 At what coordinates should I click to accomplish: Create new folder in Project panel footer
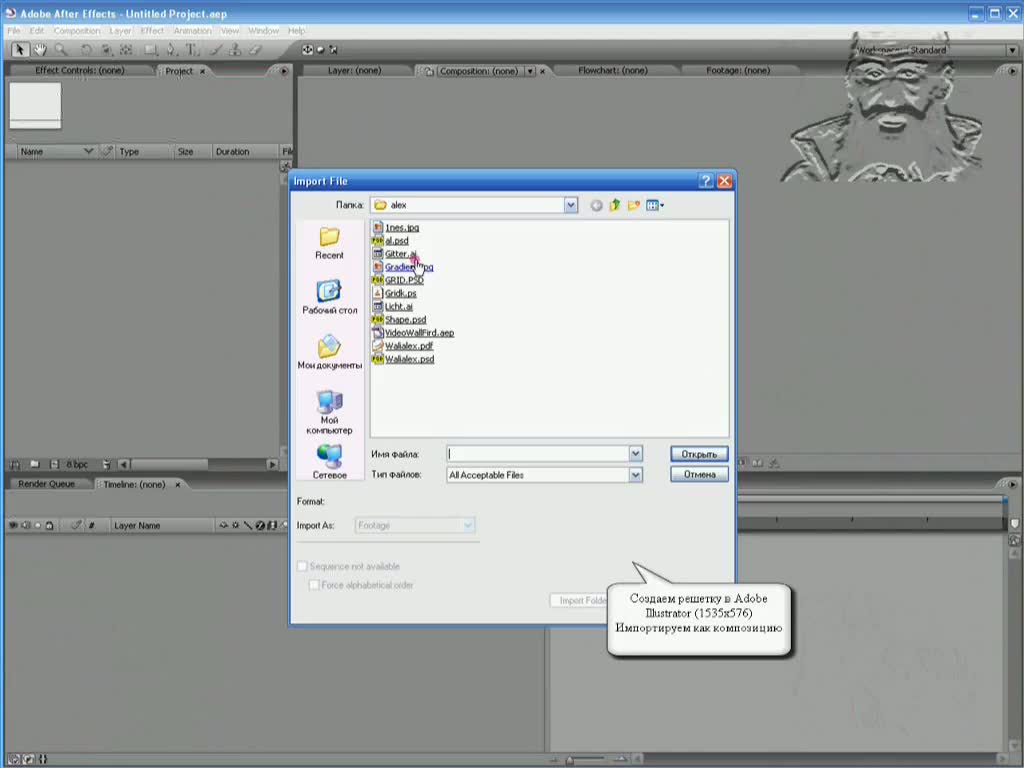pos(35,464)
